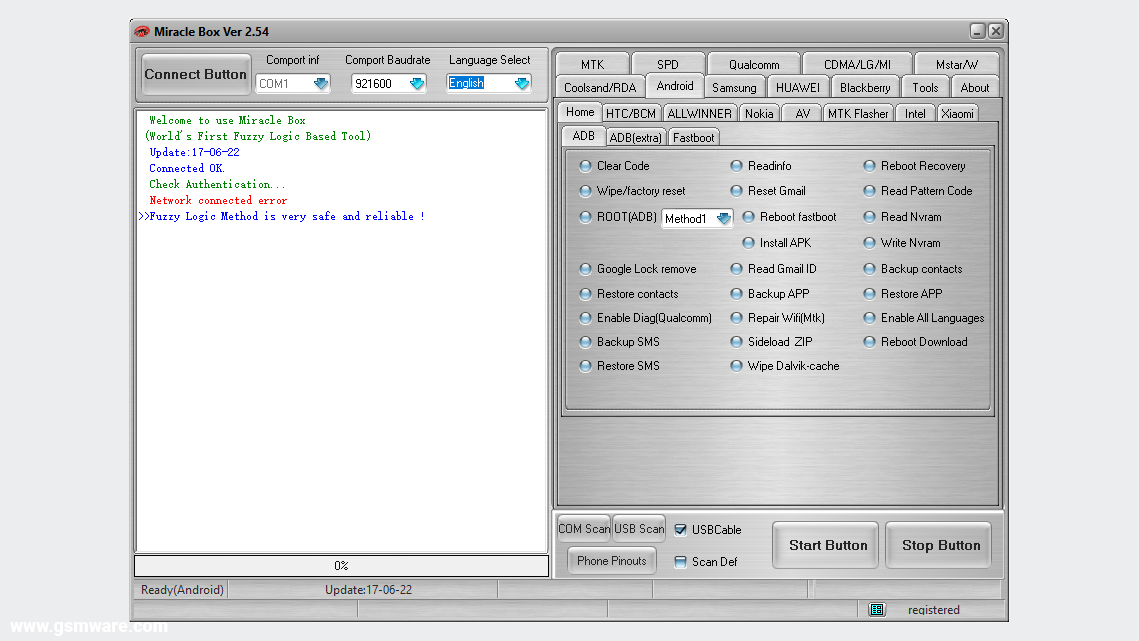This screenshot has height=641, width=1139.
Task: Pick the Readinfo radio button
Action: 737,166
